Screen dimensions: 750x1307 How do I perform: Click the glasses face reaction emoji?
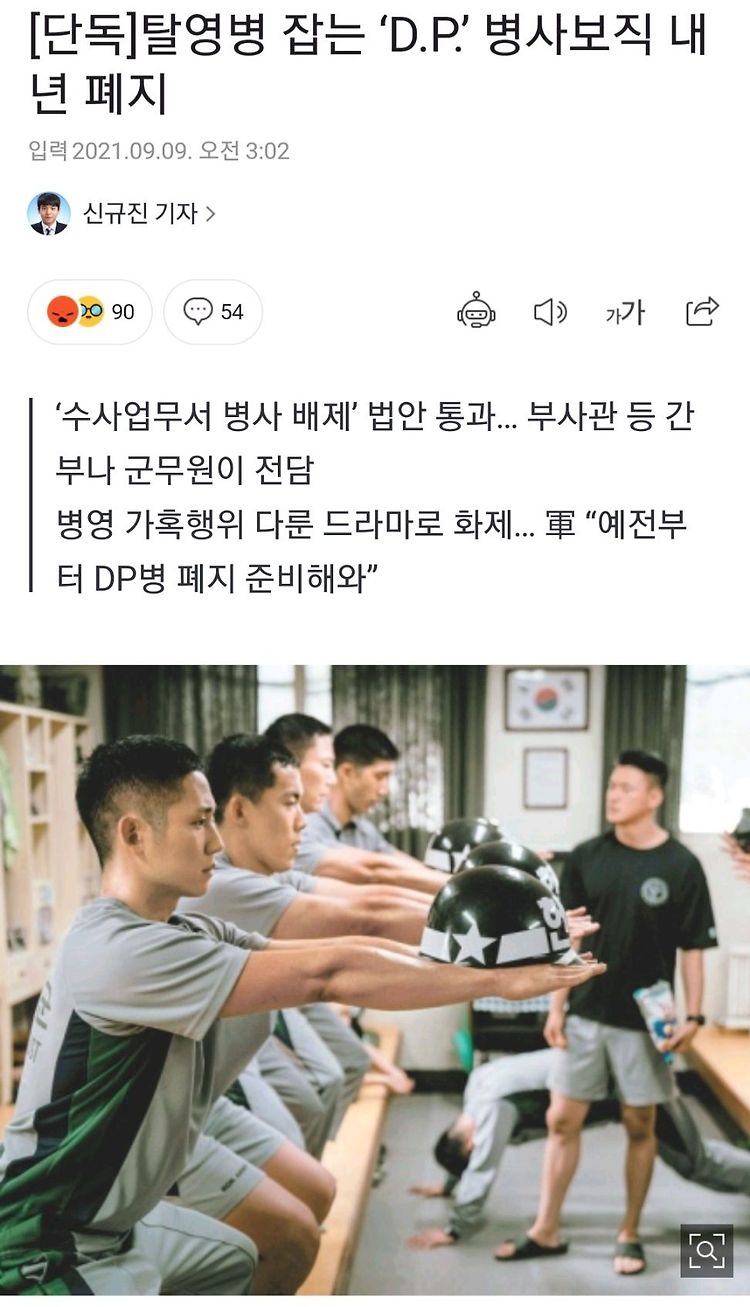89,312
